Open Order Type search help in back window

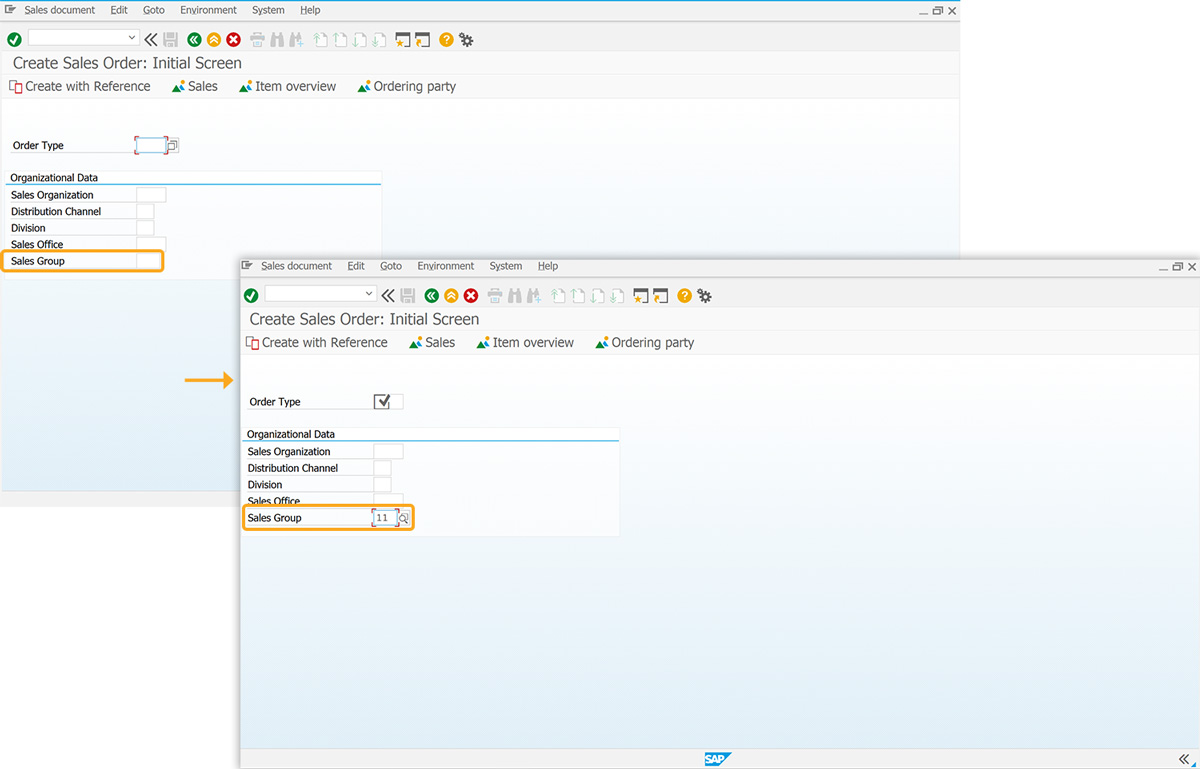(x=172, y=146)
